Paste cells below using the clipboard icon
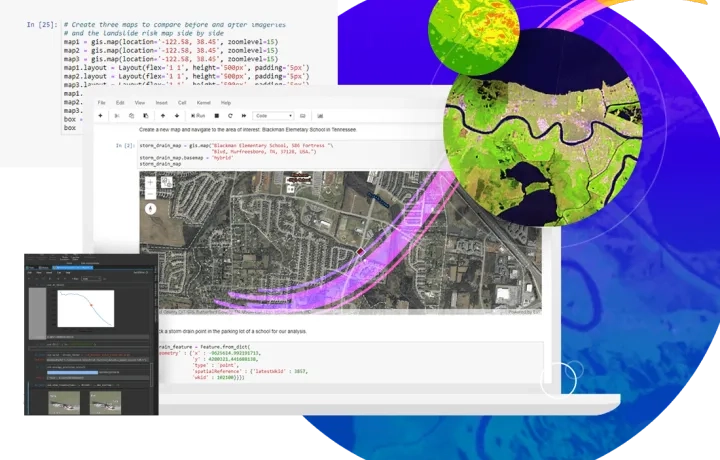The image size is (720, 460). pyautogui.click(x=146, y=116)
